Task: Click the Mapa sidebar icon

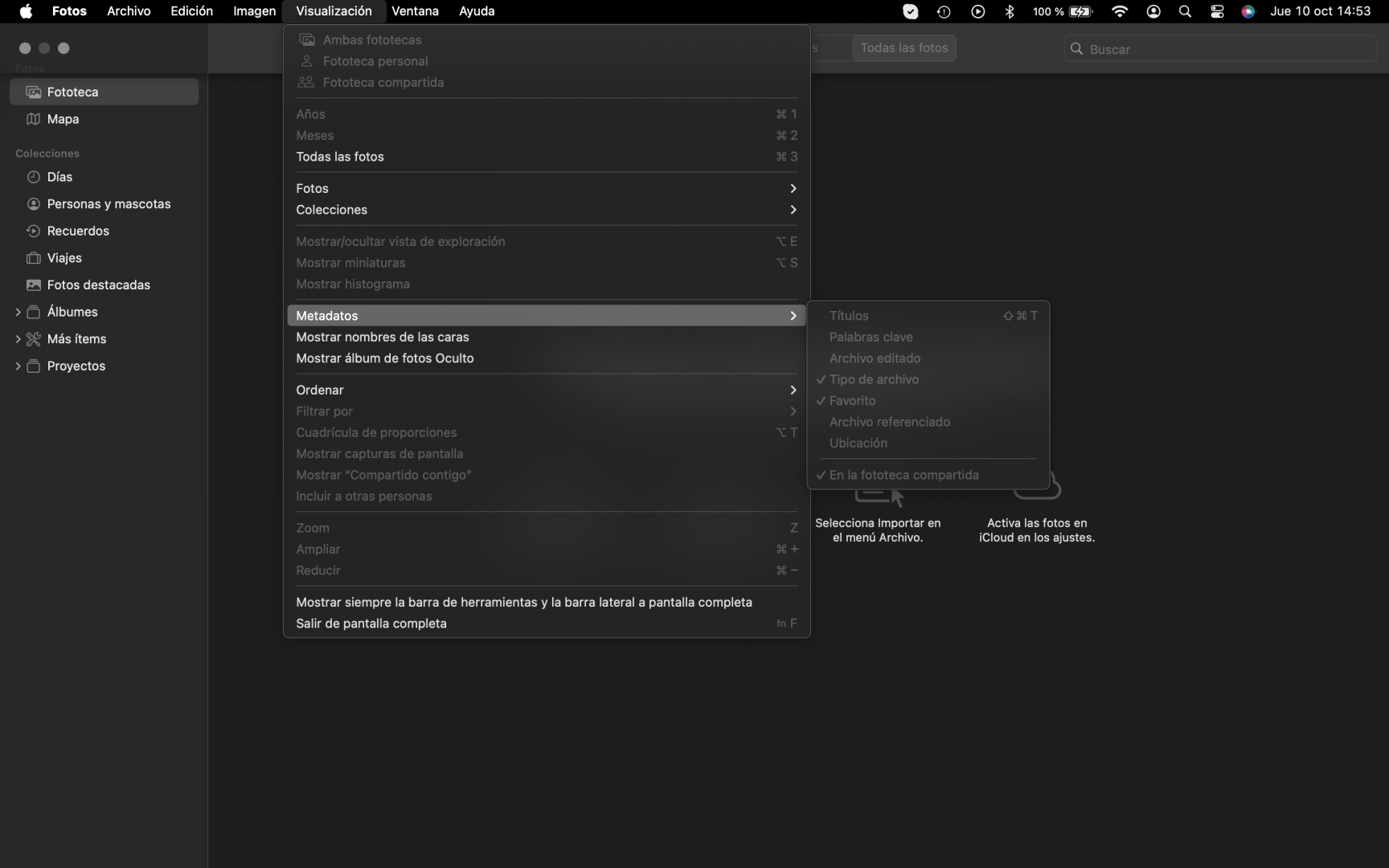Action: click(33, 119)
